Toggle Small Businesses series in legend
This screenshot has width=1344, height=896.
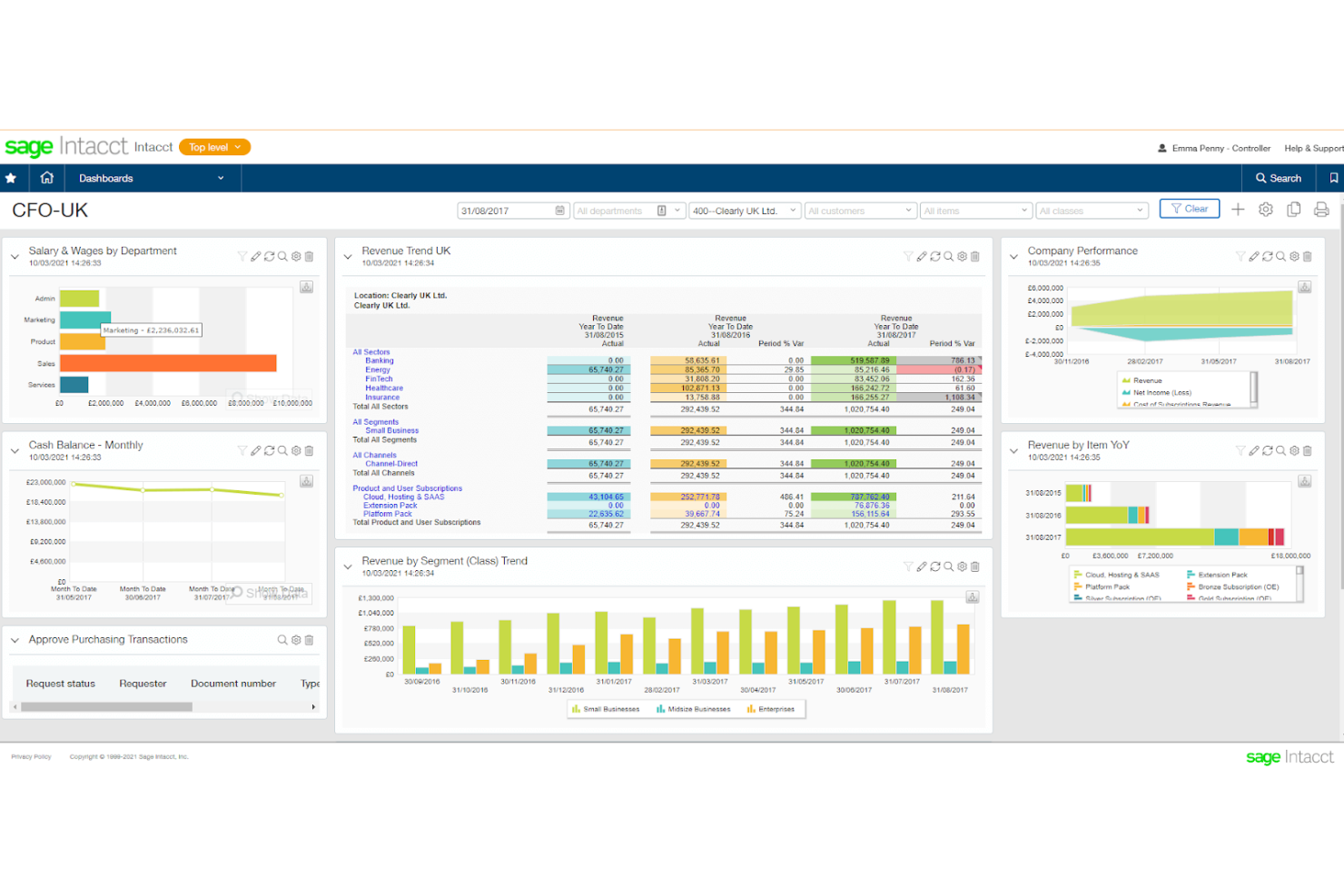pyautogui.click(x=606, y=709)
